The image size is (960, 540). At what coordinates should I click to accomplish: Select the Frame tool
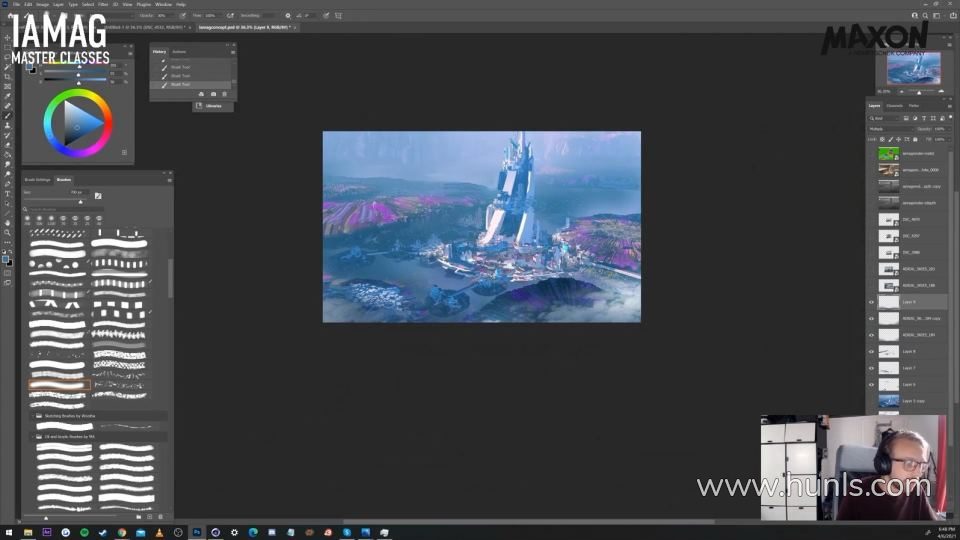[x=7, y=86]
